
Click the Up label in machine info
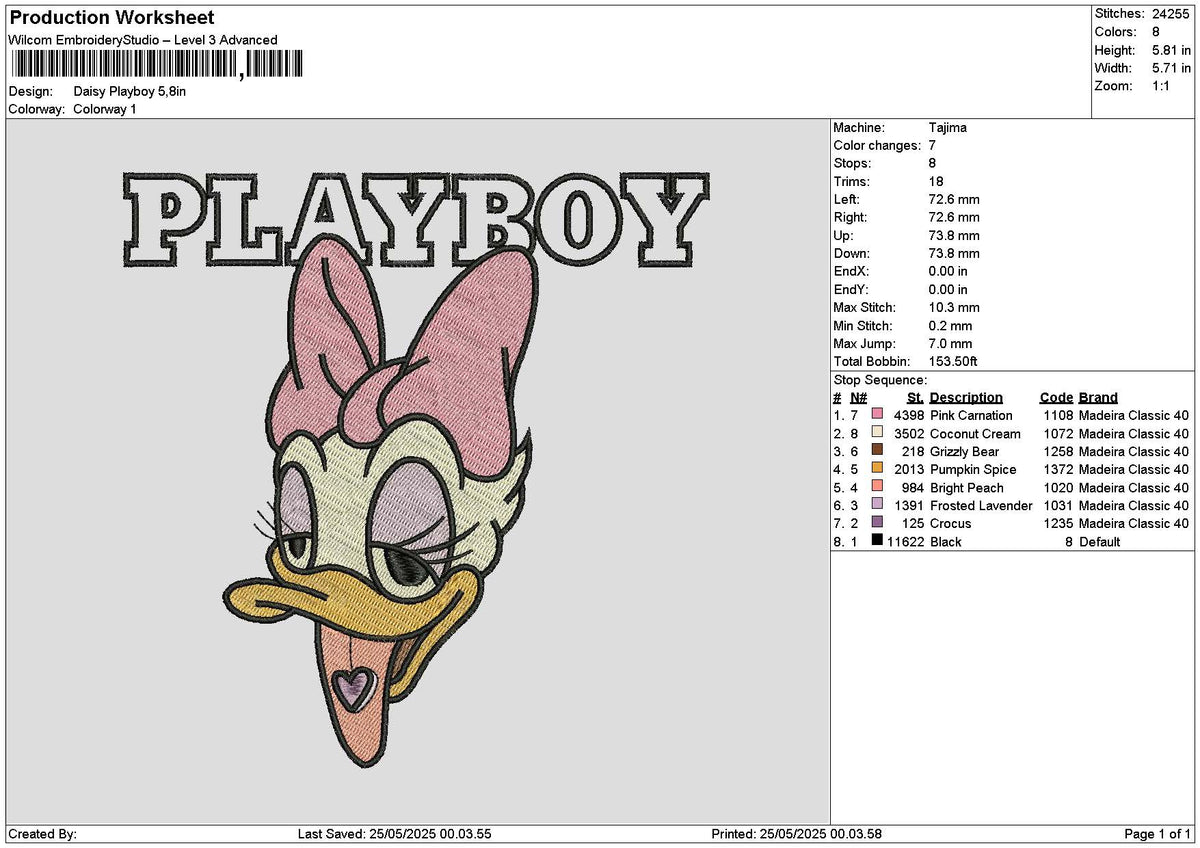click(843, 235)
